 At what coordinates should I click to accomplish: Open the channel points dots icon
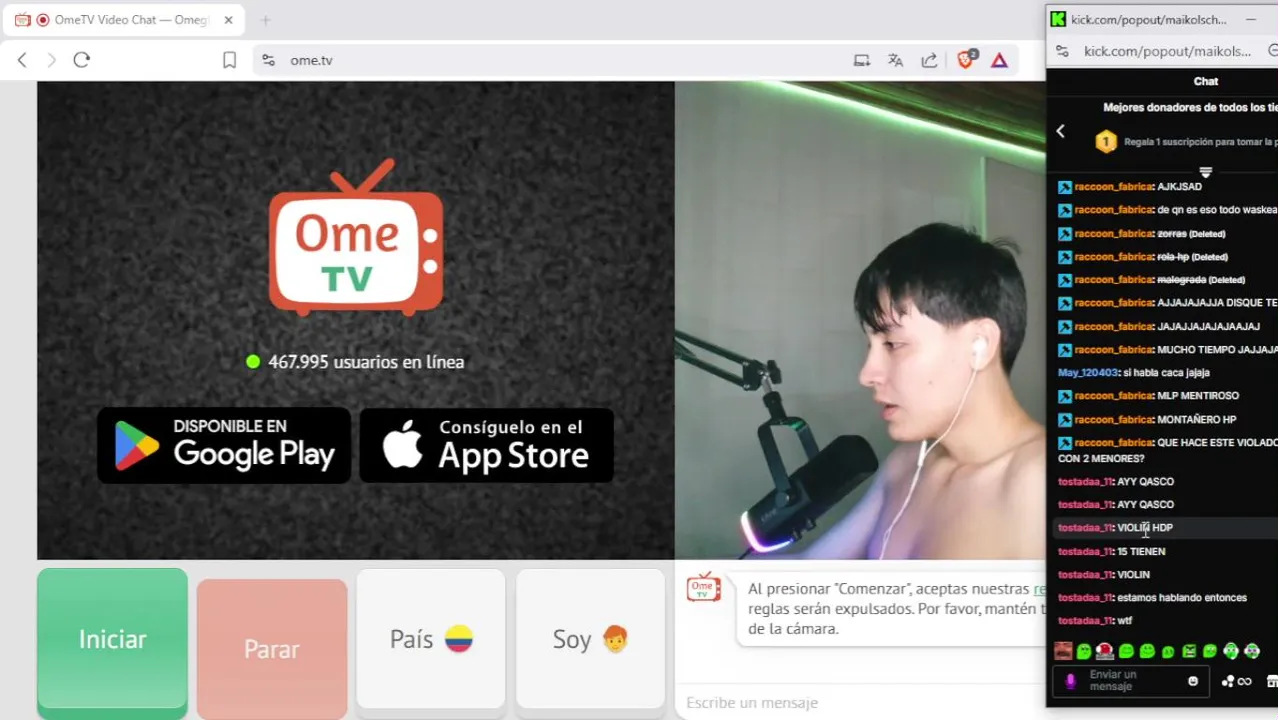[1228, 682]
